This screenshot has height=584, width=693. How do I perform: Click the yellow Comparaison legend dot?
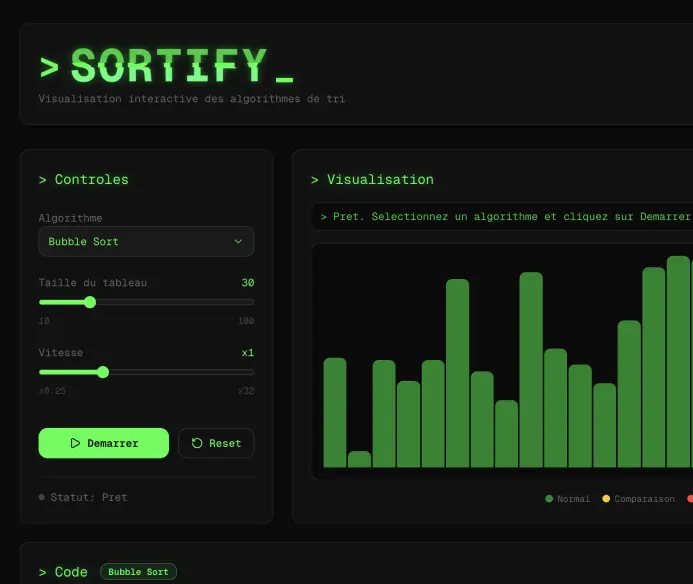click(606, 499)
